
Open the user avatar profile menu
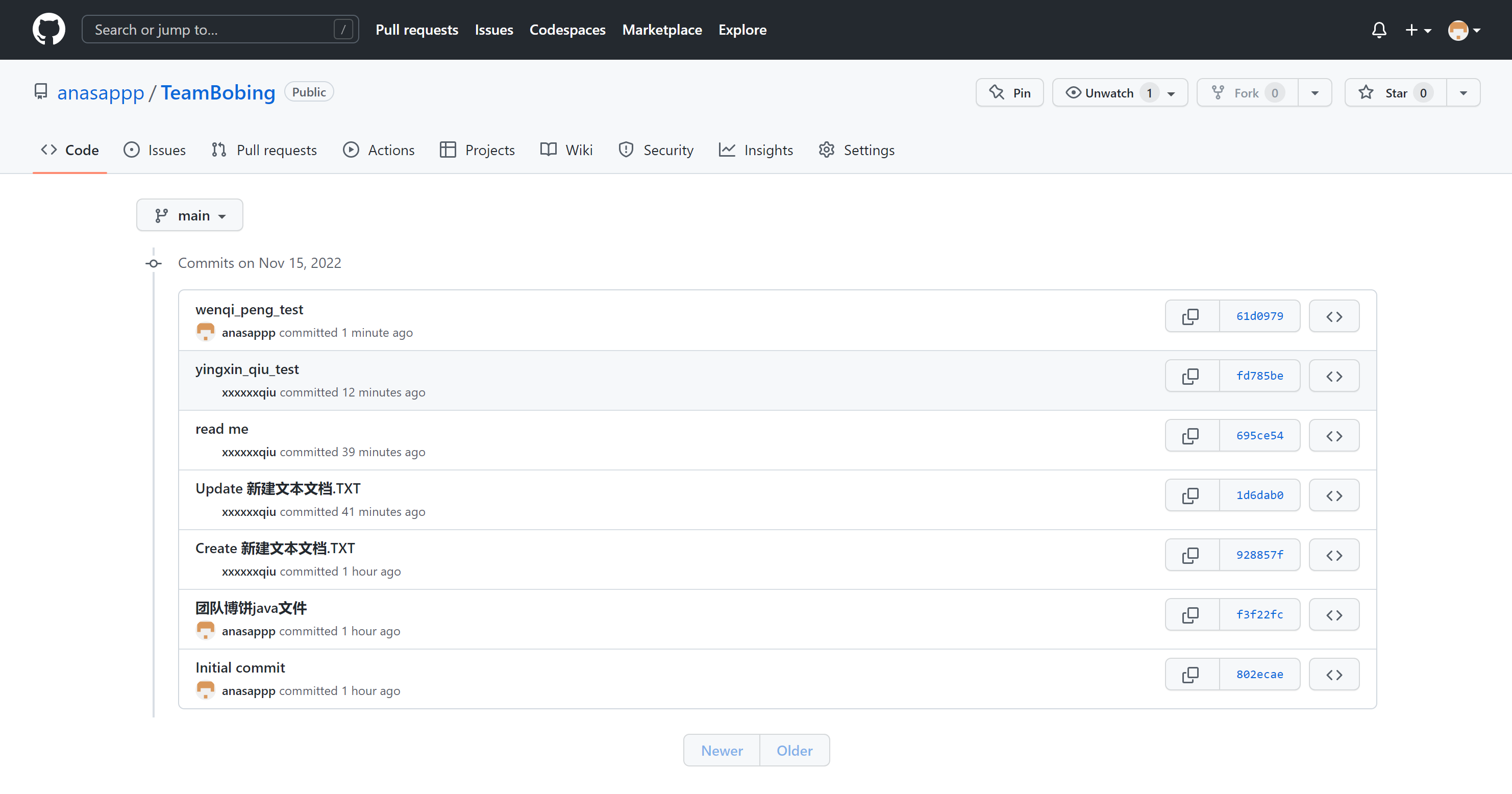tap(1464, 30)
